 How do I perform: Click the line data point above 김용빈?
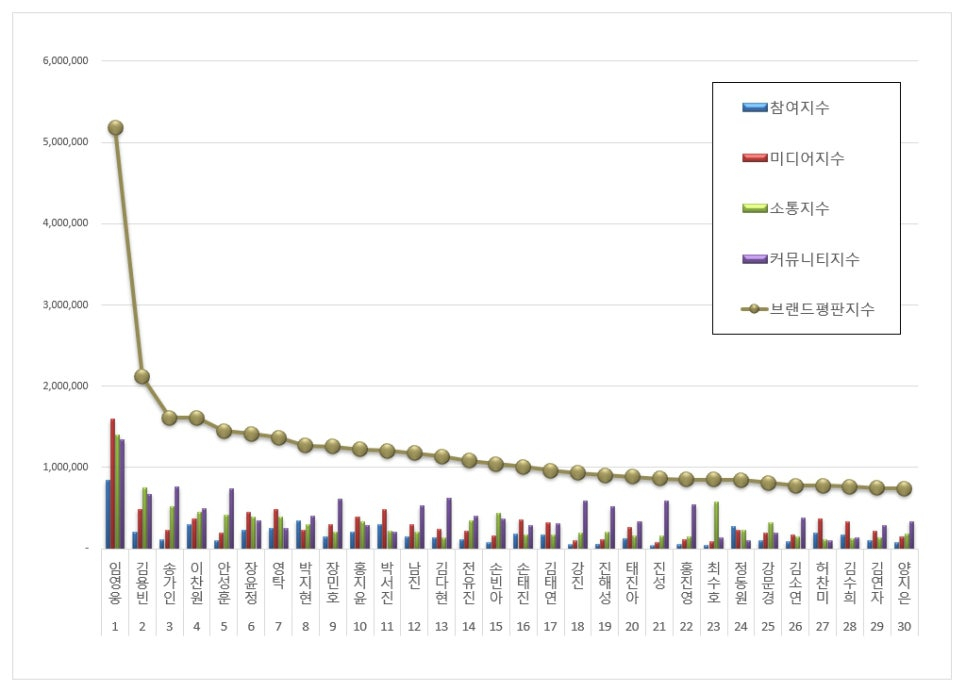142,376
